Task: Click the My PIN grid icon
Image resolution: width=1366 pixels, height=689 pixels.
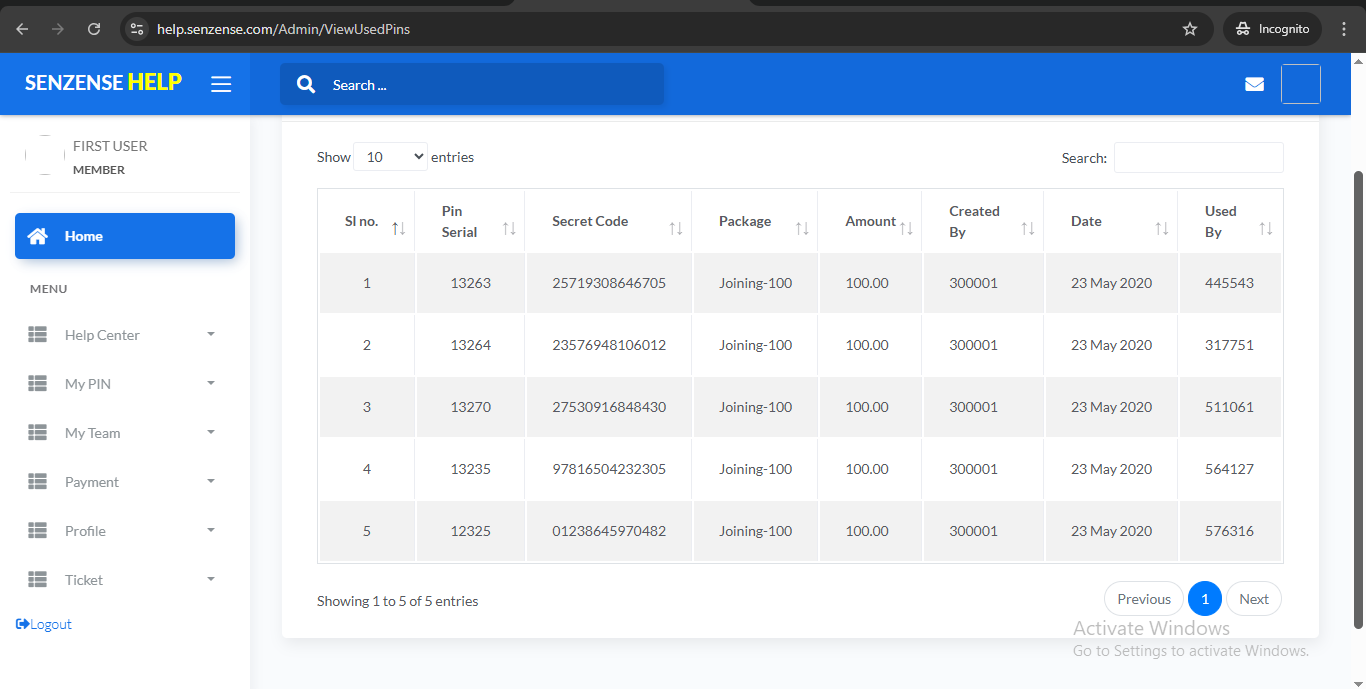Action: tap(38, 384)
